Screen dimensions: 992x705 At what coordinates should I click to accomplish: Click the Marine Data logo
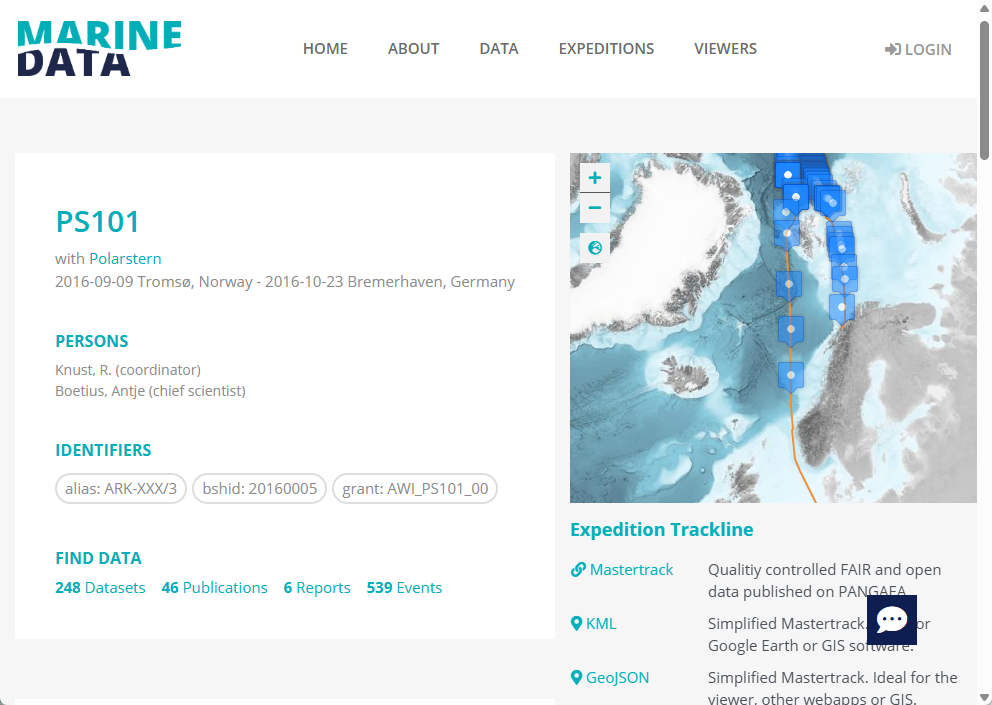coord(99,48)
